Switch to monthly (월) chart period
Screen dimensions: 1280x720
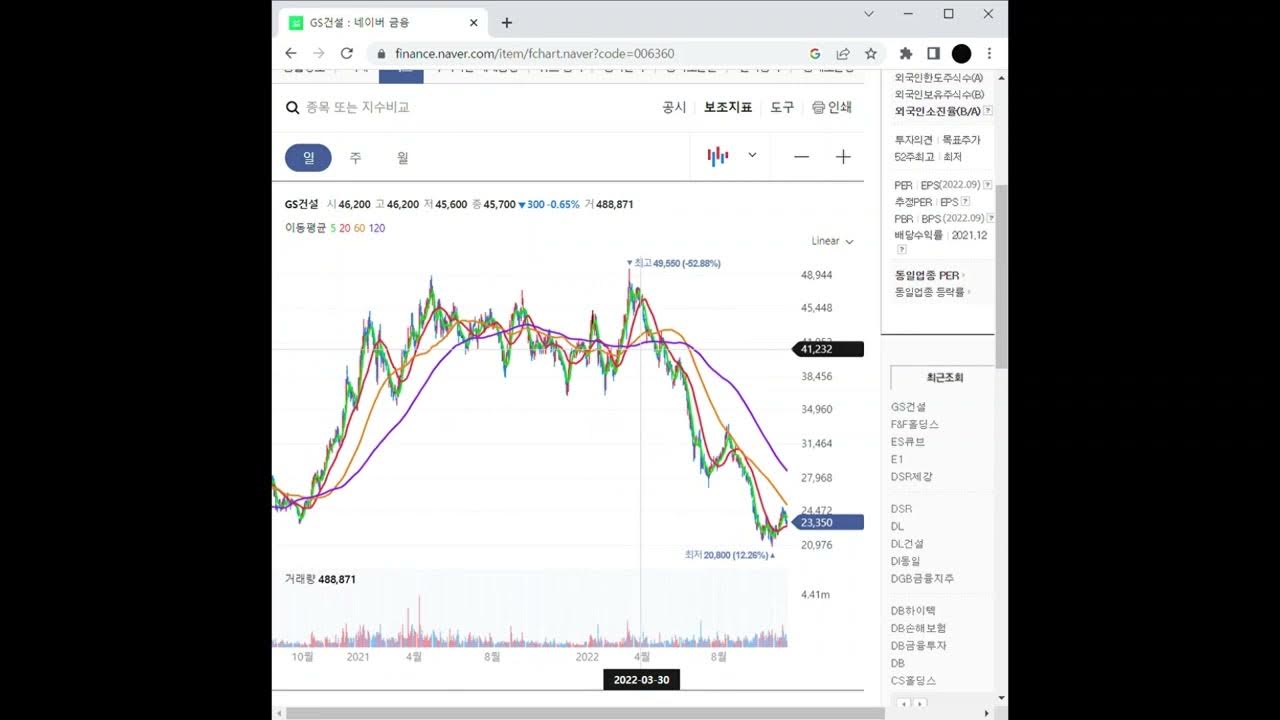[402, 157]
